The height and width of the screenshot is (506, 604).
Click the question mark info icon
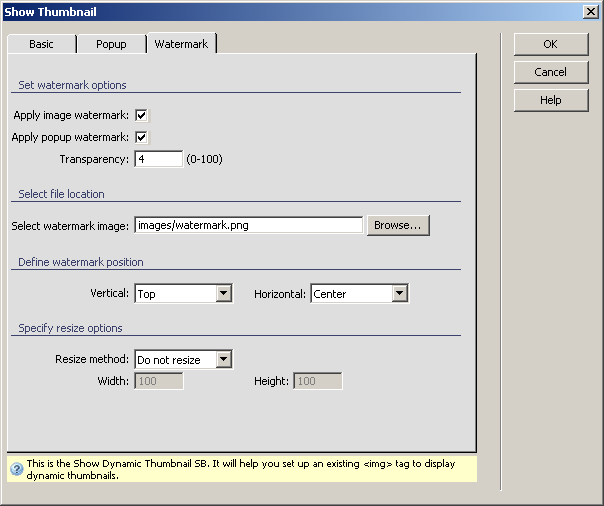click(17, 469)
